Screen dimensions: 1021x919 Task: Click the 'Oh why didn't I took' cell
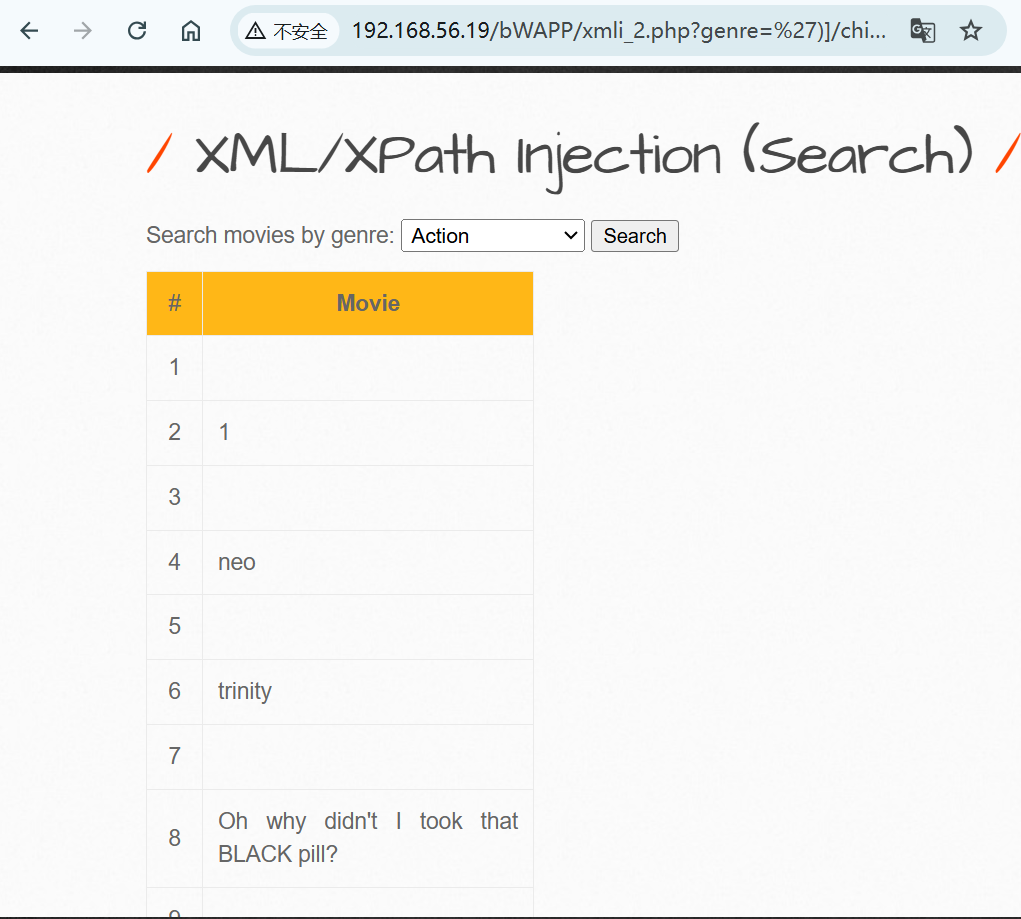tap(368, 838)
